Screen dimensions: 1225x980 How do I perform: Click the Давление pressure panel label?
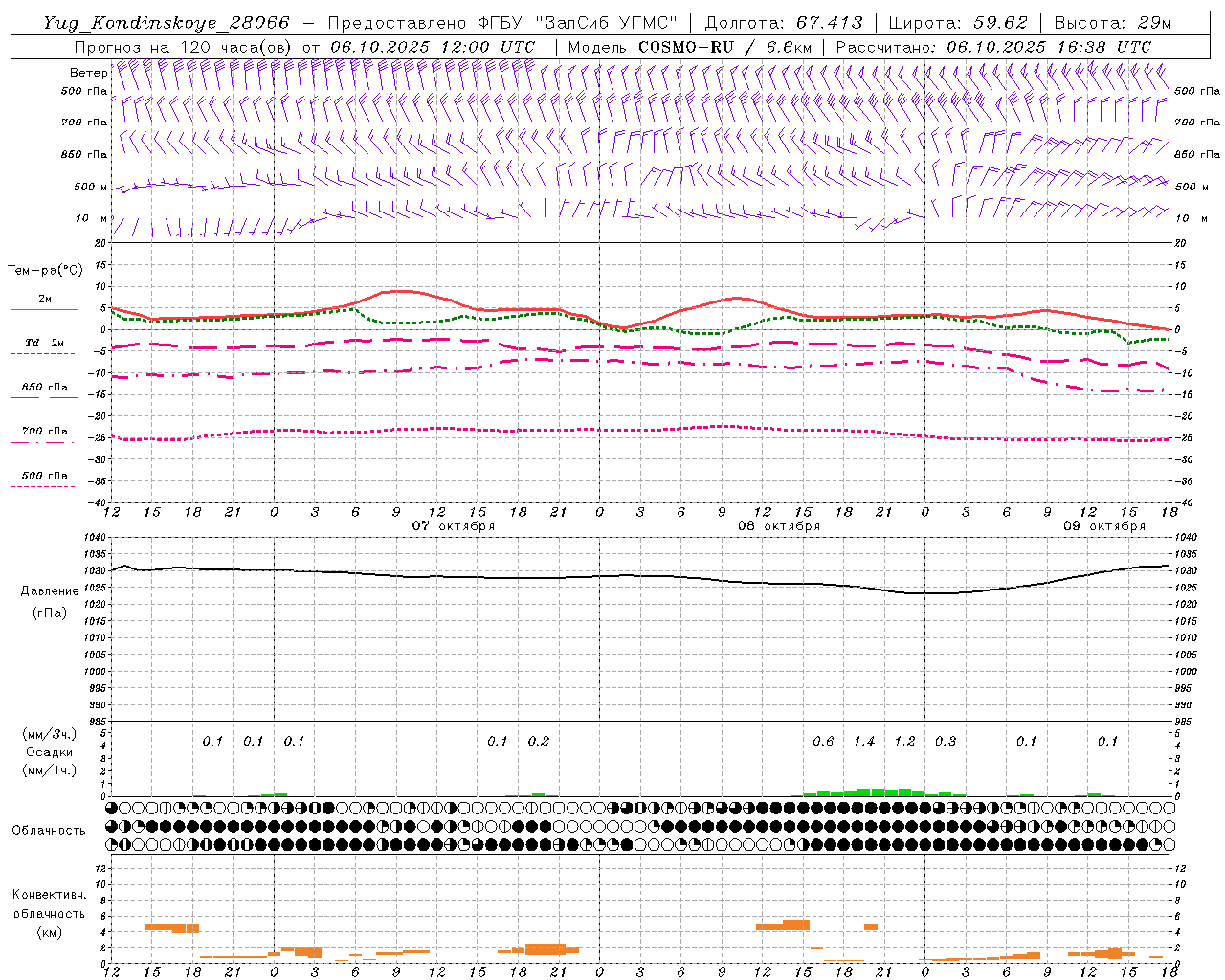[x=50, y=591]
